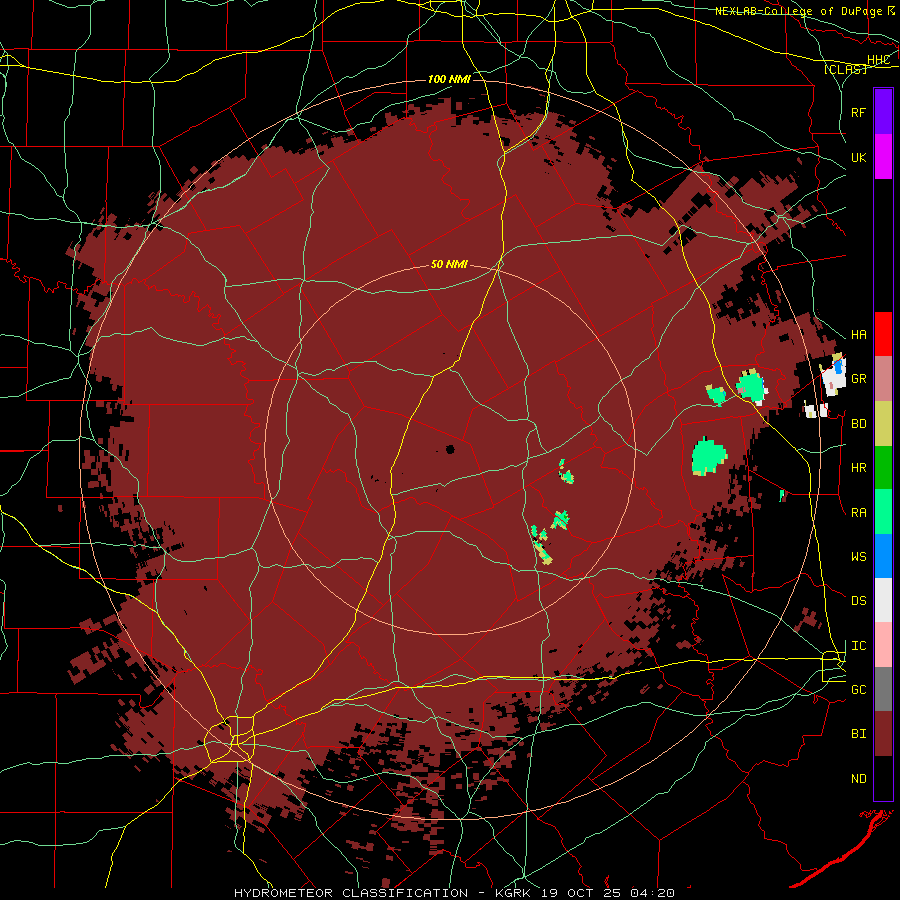Viewport: 900px width, 900px height.
Task: Click the "HR" legend label
Action: pyautogui.click(x=858, y=468)
